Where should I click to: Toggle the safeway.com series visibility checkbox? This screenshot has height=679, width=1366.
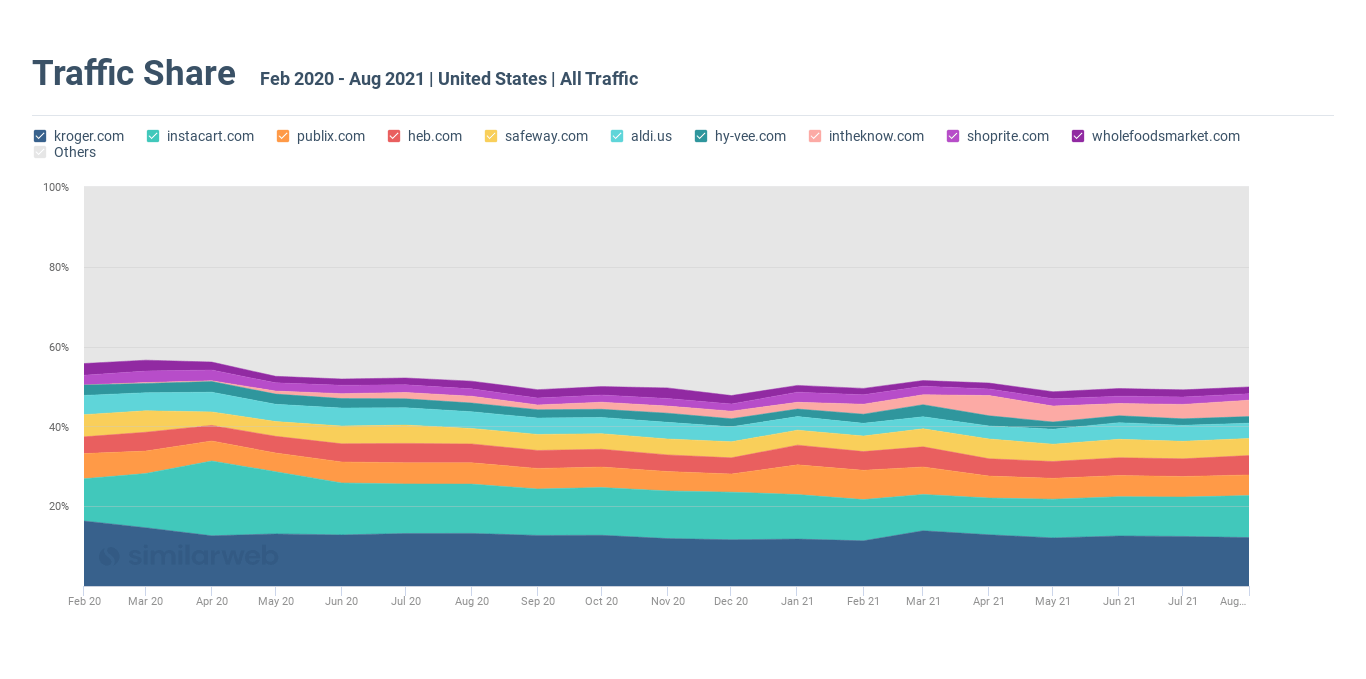(489, 136)
